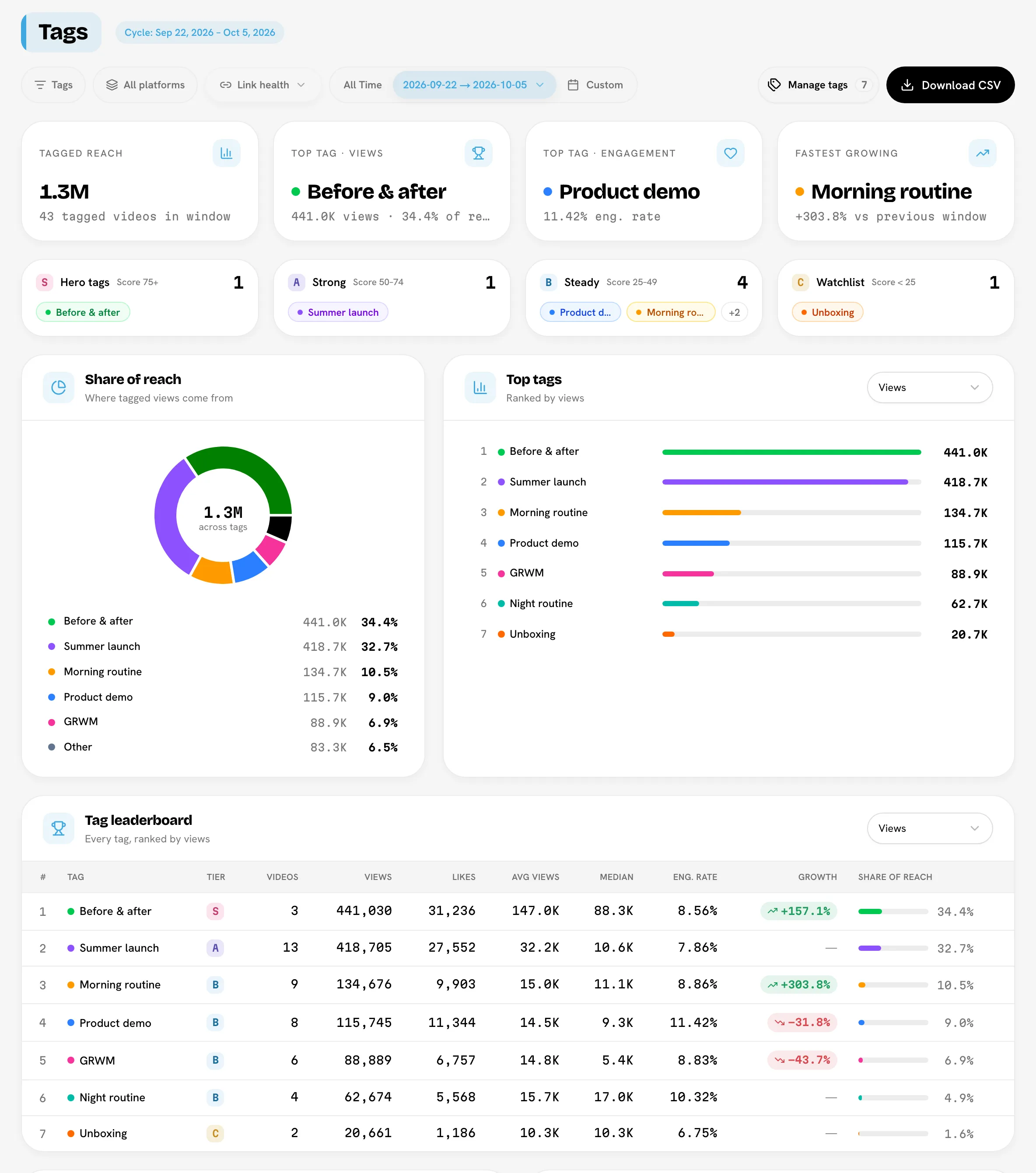Click the Morning routine chip in Steady
1036x1173 pixels.
click(x=670, y=313)
